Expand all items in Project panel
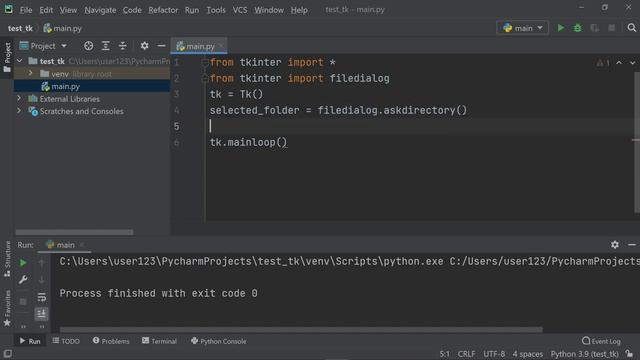The width and height of the screenshot is (640, 360). pyautogui.click(x=106, y=46)
